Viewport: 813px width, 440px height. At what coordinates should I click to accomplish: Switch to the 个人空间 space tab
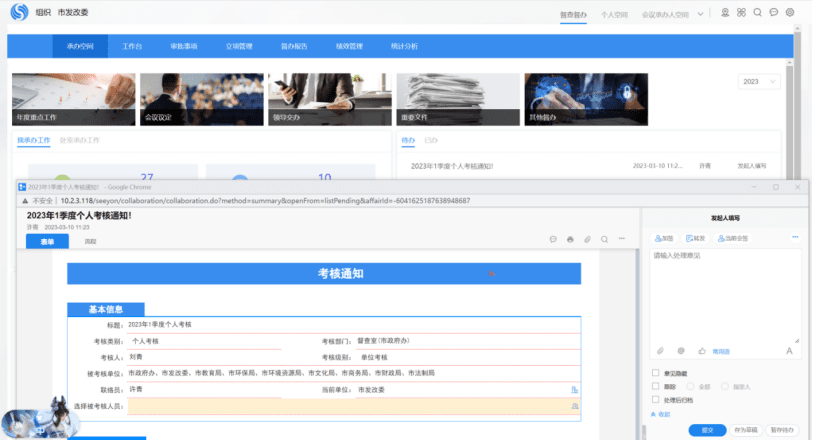point(614,15)
